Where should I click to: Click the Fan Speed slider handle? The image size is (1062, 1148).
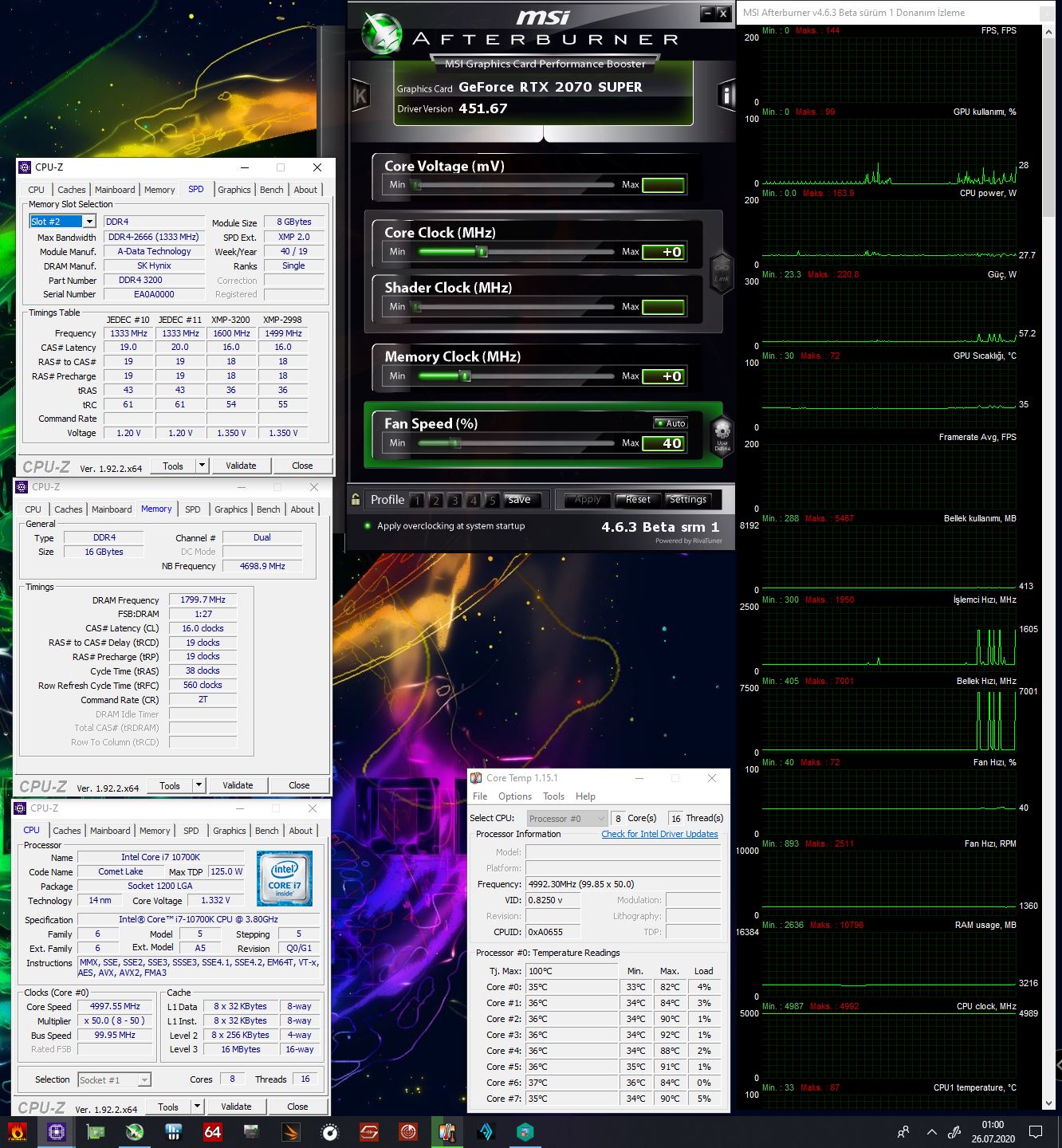454,443
